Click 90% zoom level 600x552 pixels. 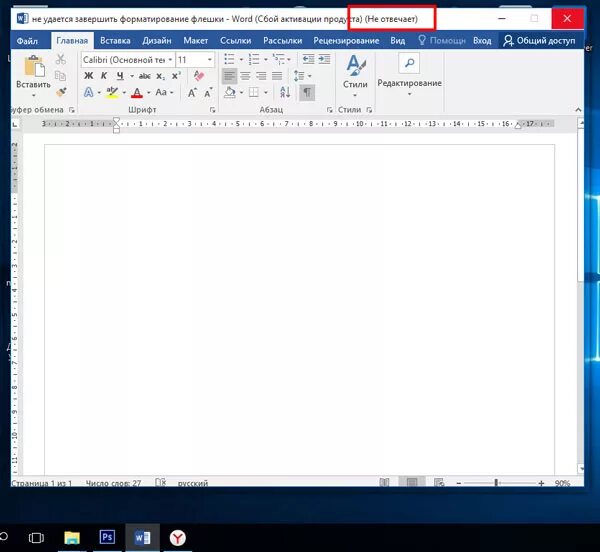562,483
